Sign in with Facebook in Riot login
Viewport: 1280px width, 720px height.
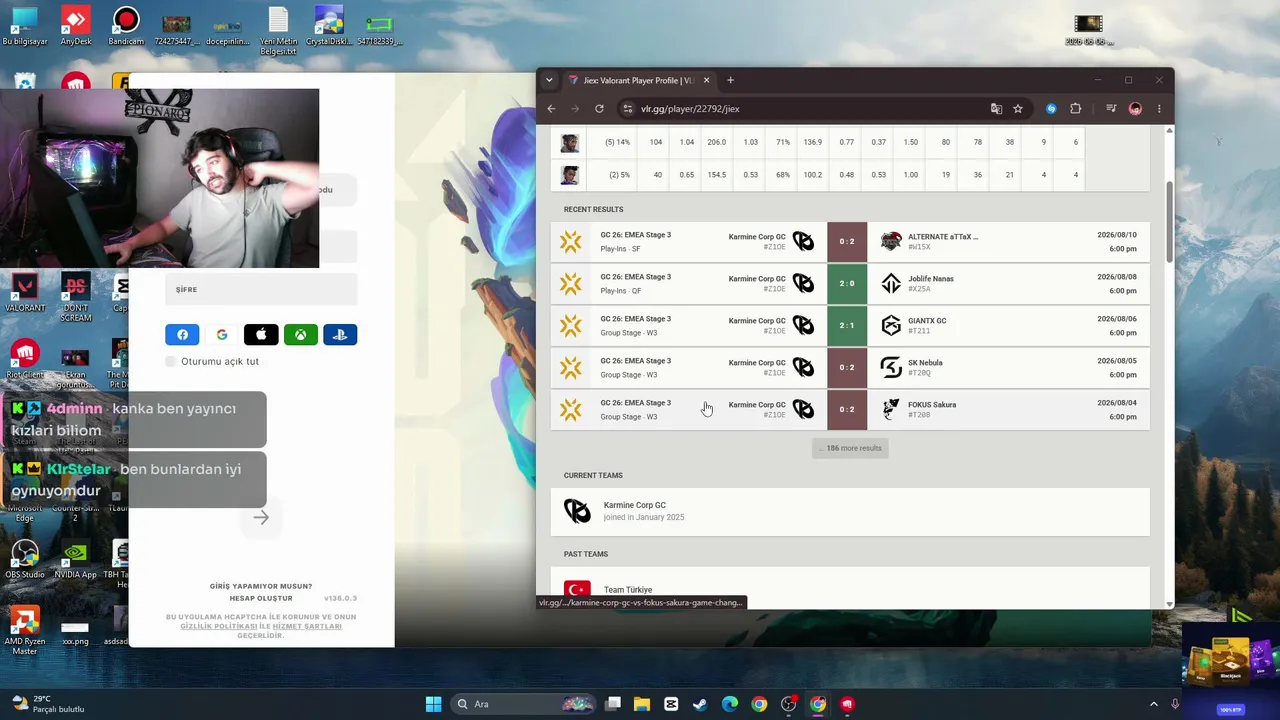click(x=182, y=335)
